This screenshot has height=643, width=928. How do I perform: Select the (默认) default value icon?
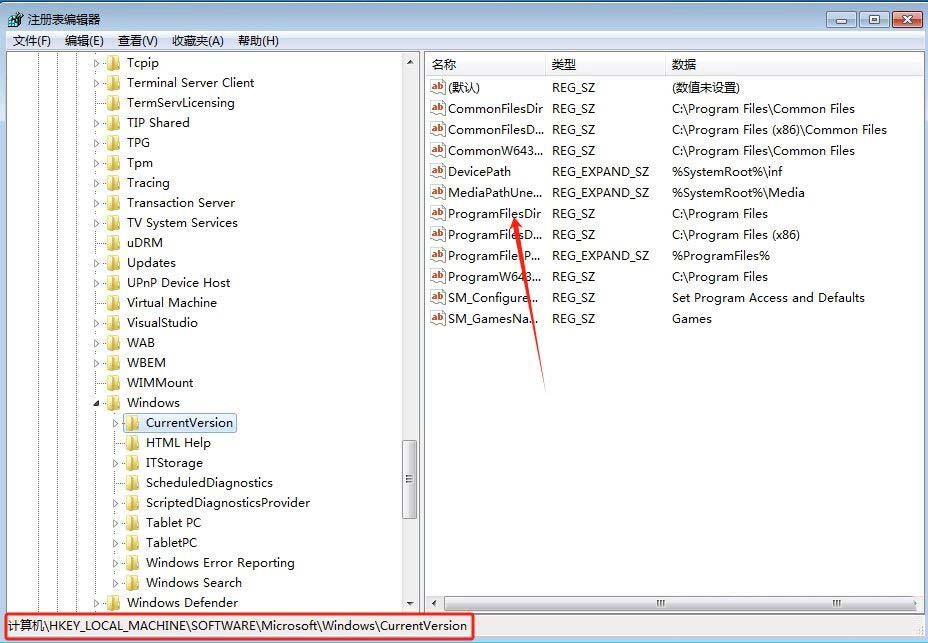(437, 87)
